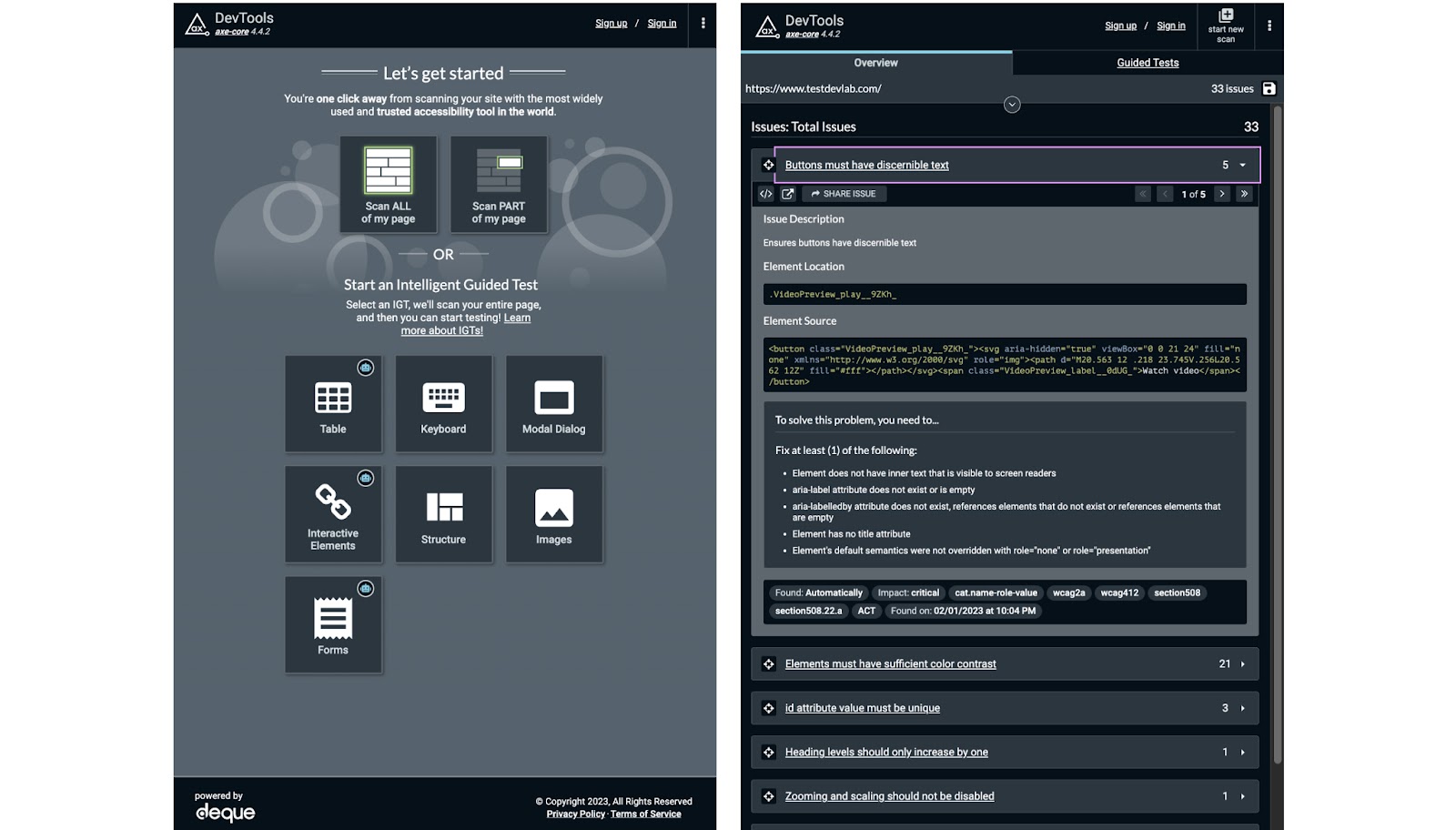This screenshot has width=1456, height=830.
Task: Click the 'wcag412' tag
Action: [1119, 593]
